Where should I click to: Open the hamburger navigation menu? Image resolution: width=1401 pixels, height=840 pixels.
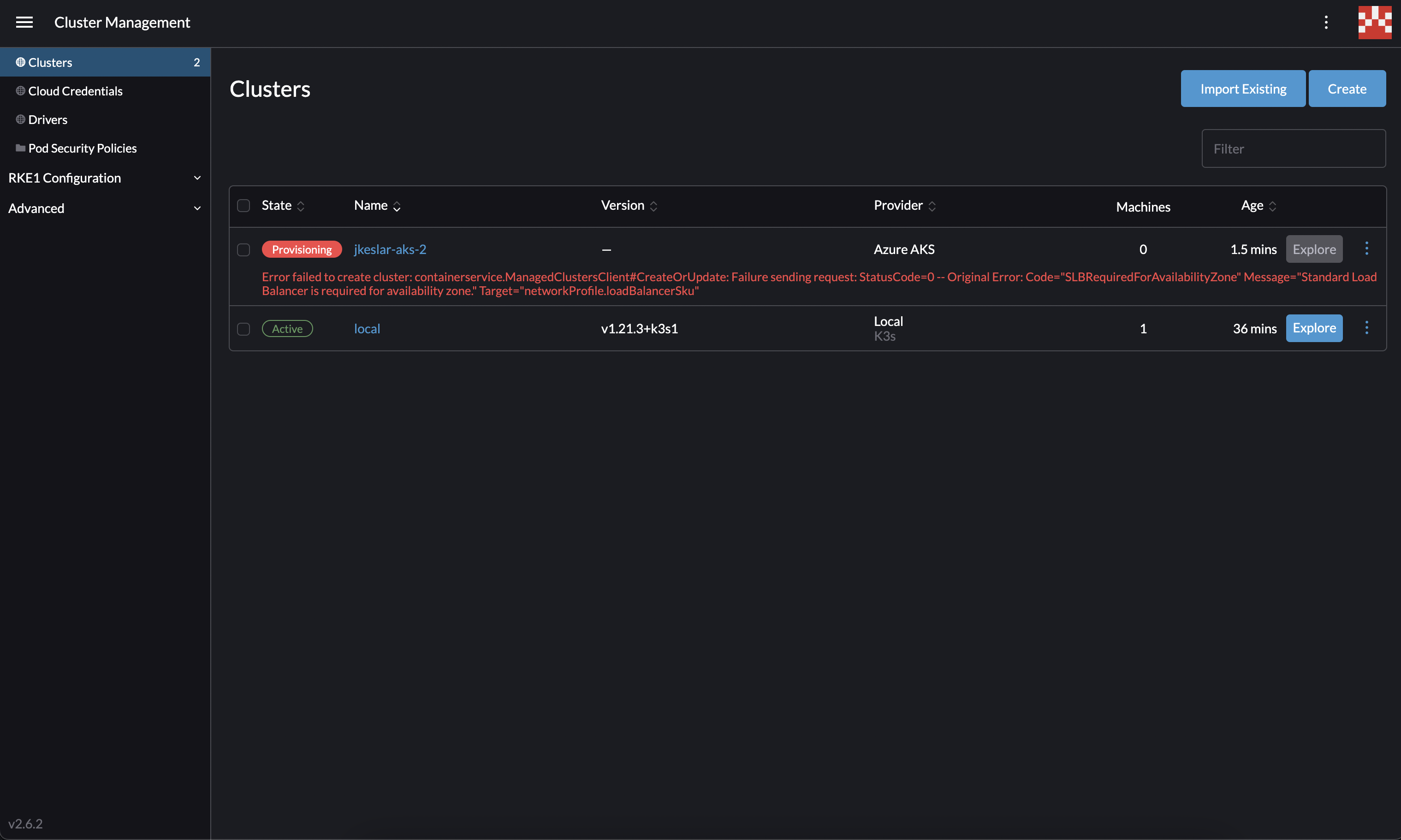(25, 22)
